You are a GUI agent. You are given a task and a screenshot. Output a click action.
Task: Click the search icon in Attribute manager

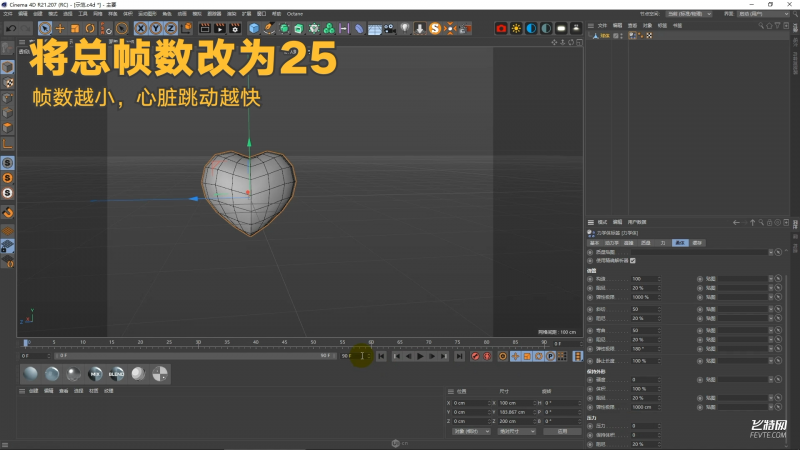[x=761, y=222]
